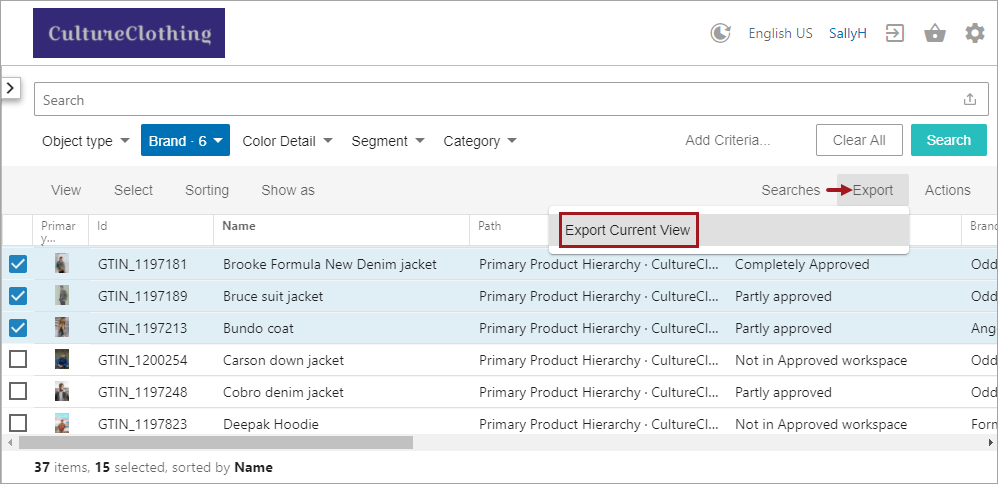This screenshot has width=998, height=484.
Task: Click the Export menu
Action: pos(873,190)
